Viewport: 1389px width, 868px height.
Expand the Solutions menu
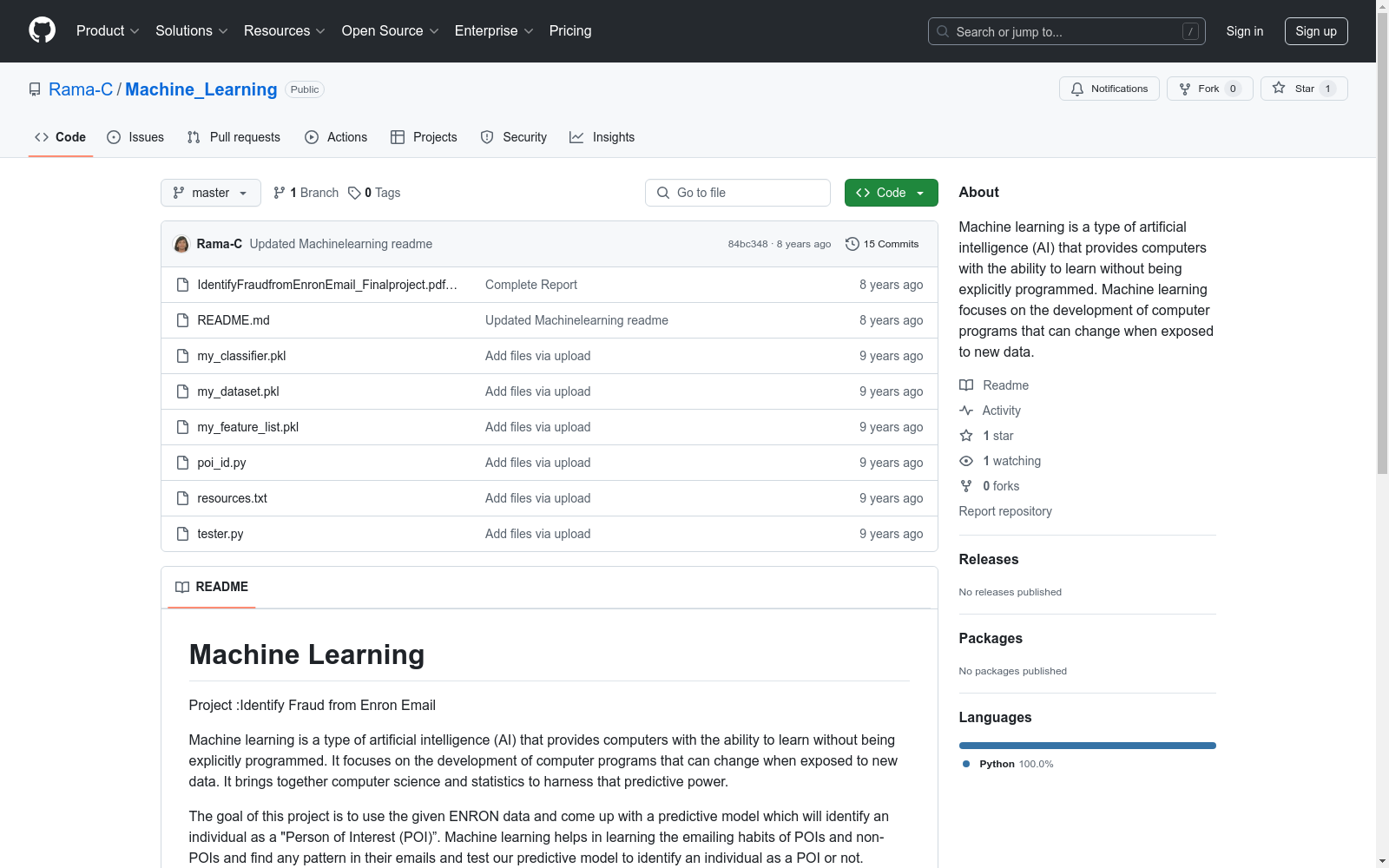(192, 30)
